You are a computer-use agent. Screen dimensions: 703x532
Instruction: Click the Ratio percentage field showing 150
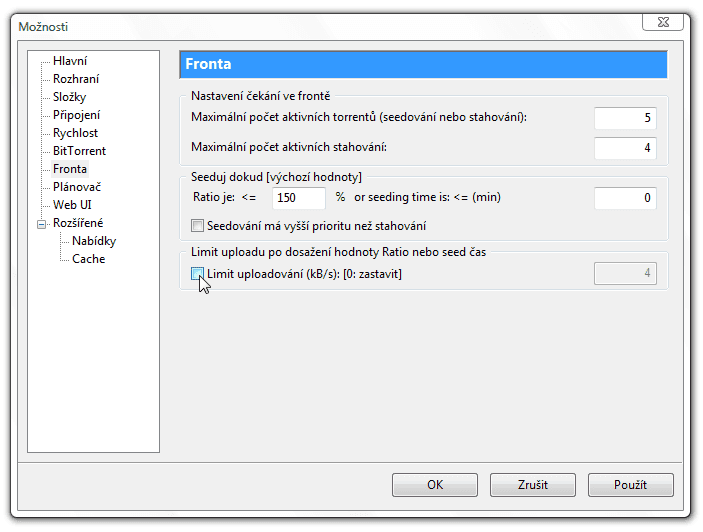[299, 198]
